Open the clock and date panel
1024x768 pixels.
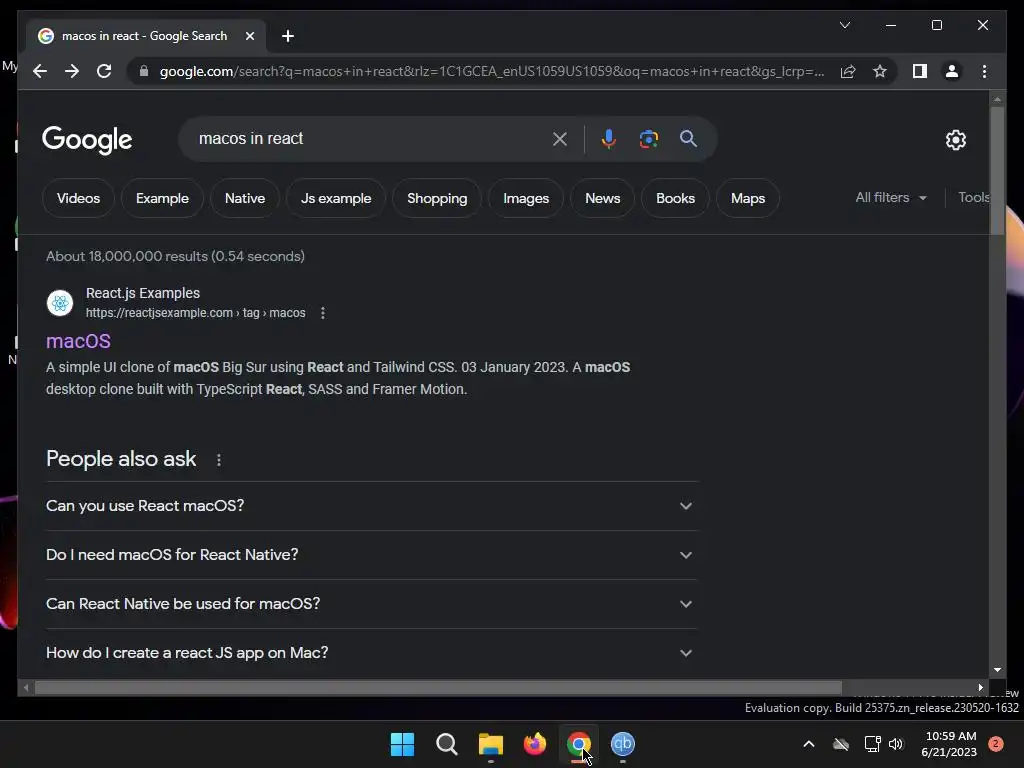950,744
